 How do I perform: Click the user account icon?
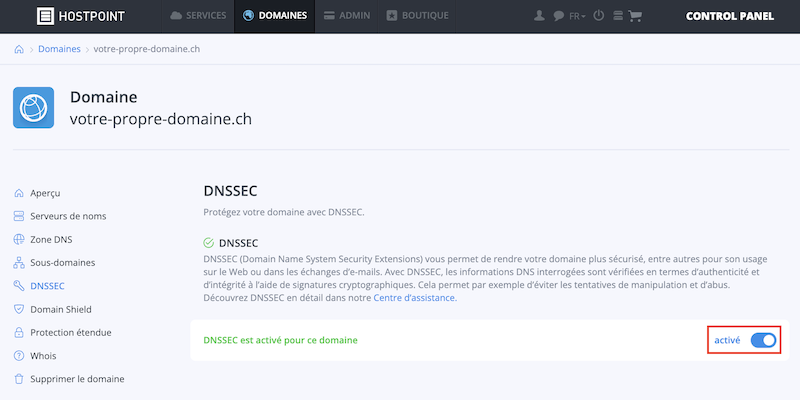(x=539, y=16)
